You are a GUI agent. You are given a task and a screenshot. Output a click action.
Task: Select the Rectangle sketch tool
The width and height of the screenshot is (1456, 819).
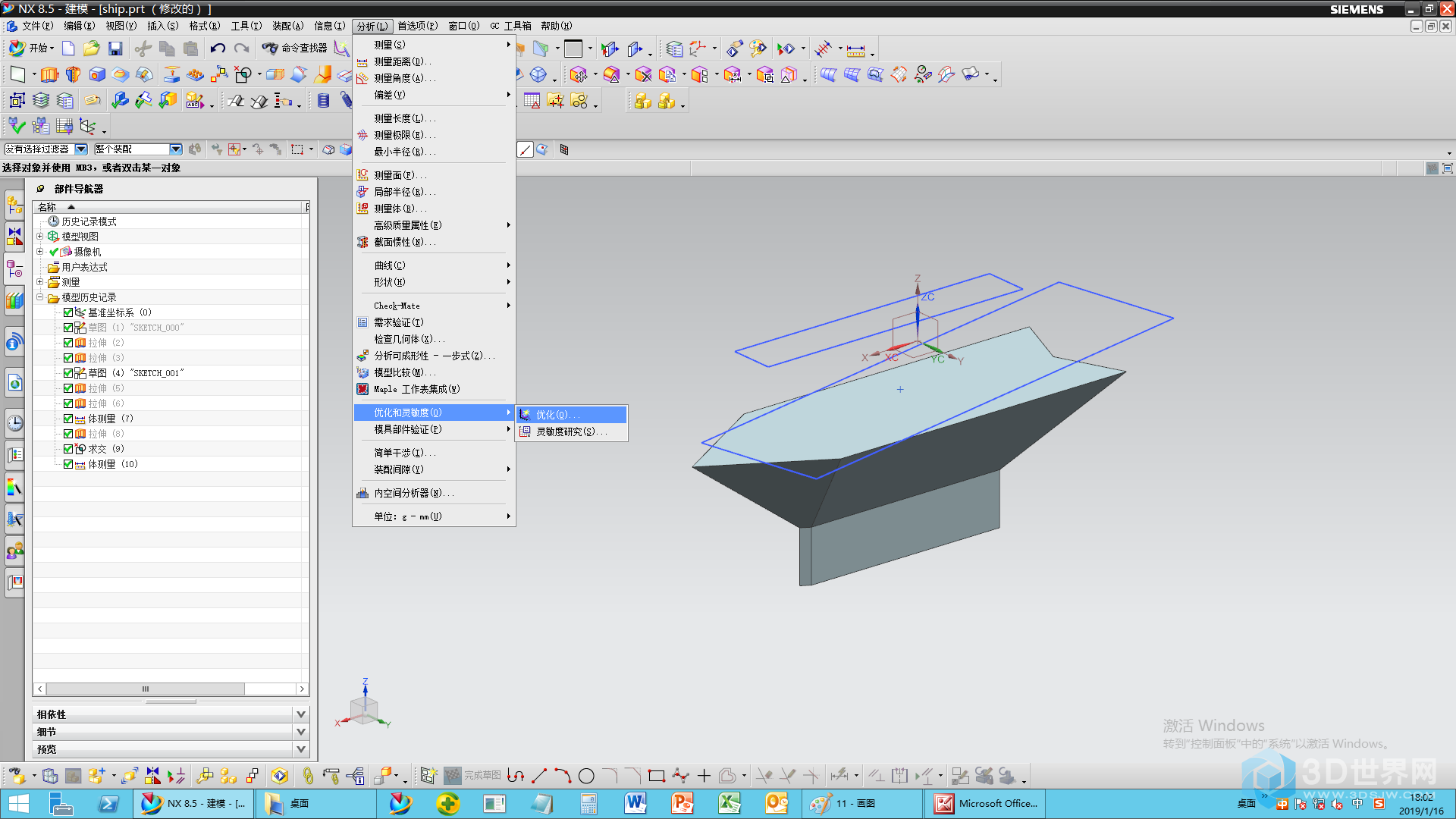(x=657, y=776)
